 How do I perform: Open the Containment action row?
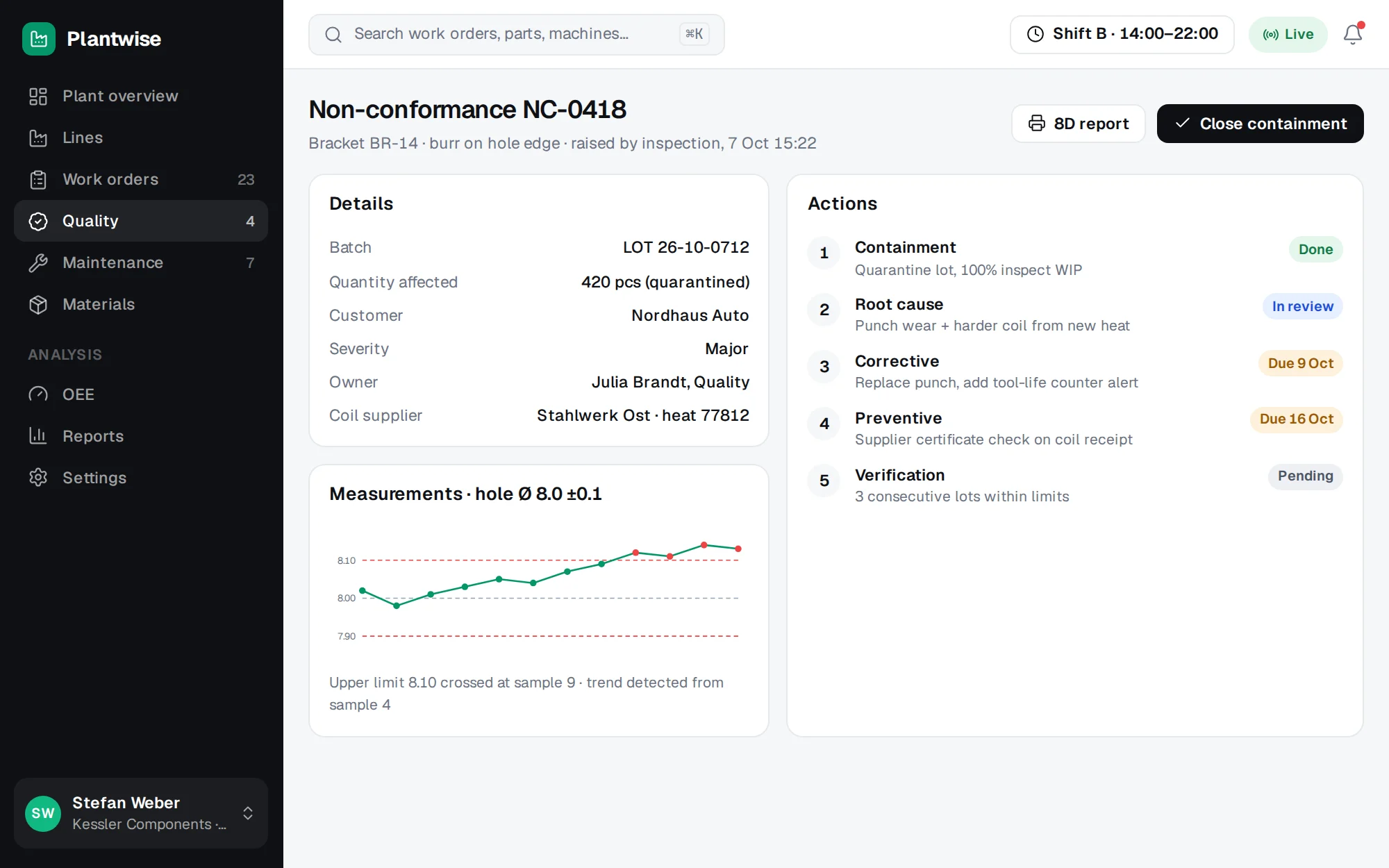(1074, 258)
